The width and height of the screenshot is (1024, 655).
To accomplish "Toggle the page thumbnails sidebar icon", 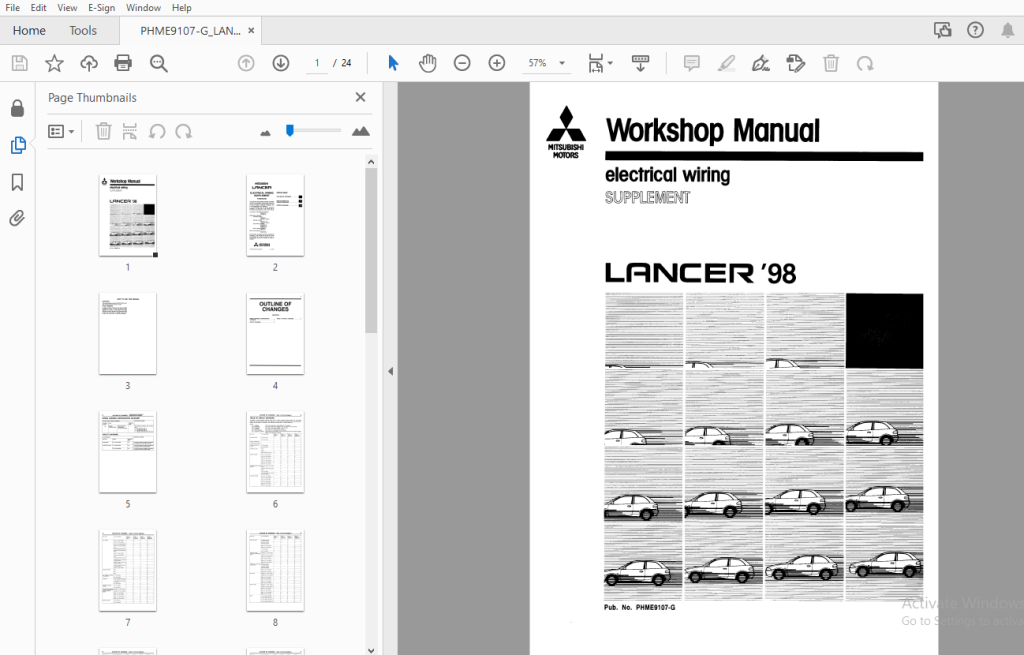I will tap(18, 145).
